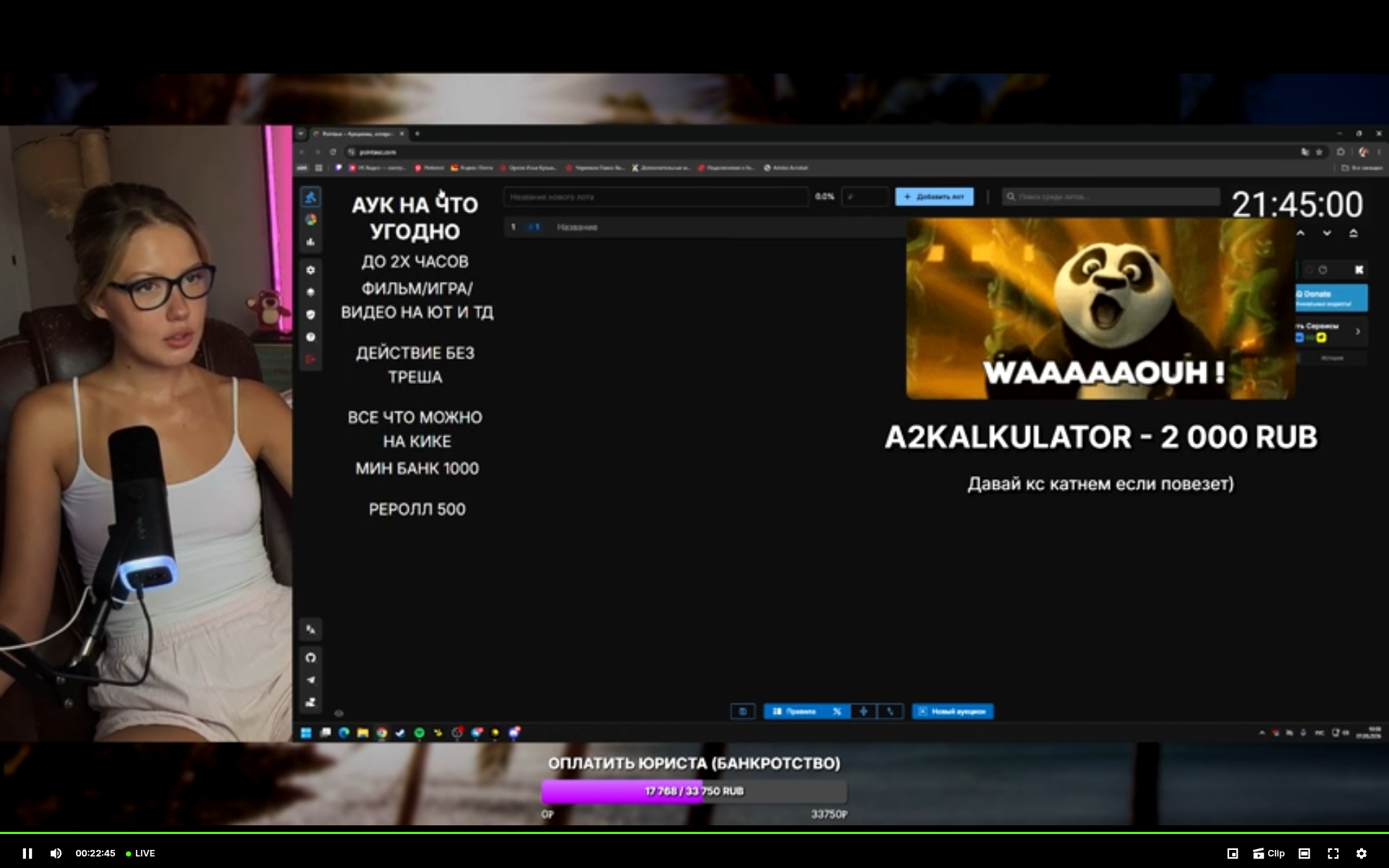
Task: Create a Clip of the stream
Action: click(1269, 854)
